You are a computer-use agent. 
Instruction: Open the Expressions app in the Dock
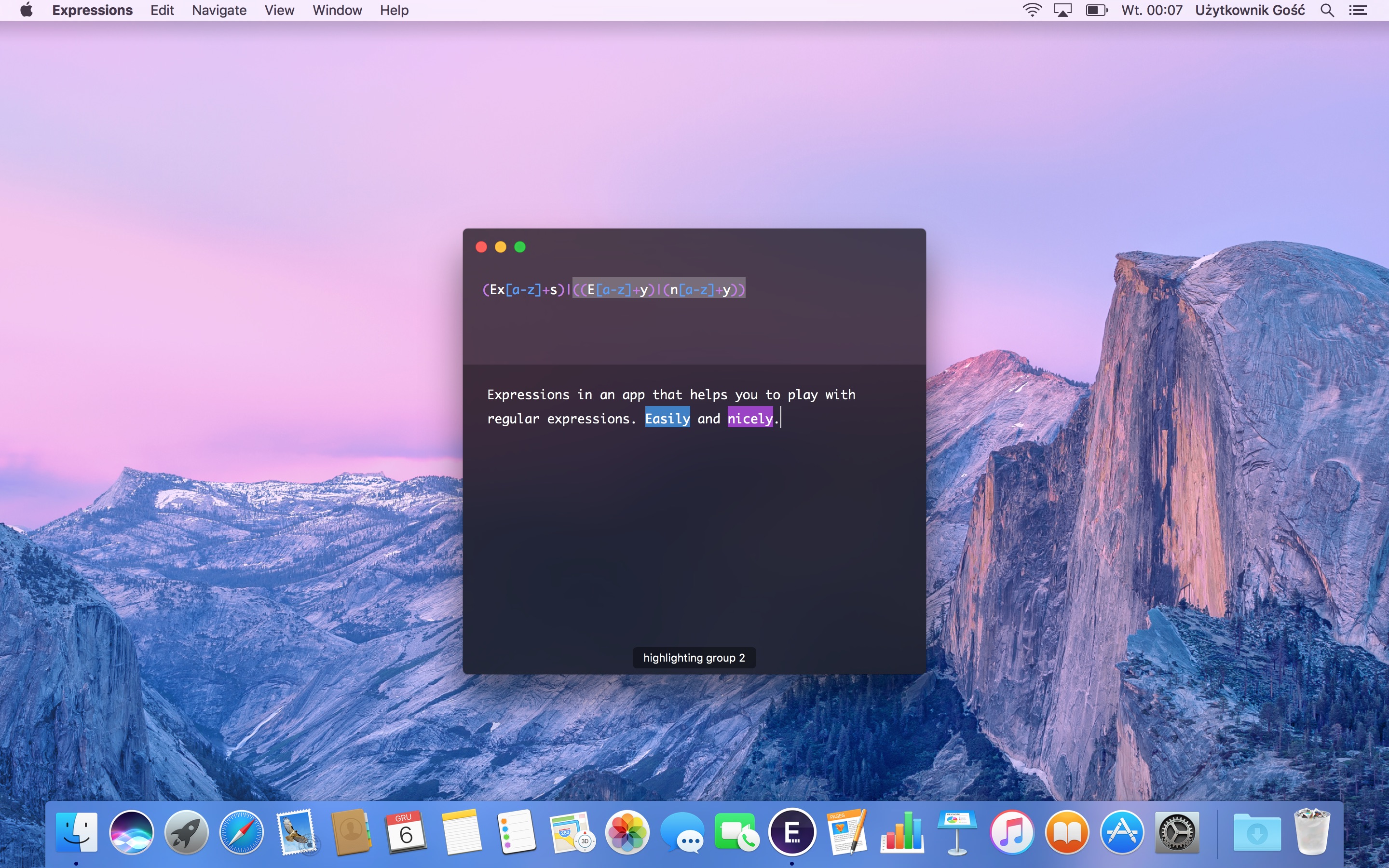(x=792, y=831)
